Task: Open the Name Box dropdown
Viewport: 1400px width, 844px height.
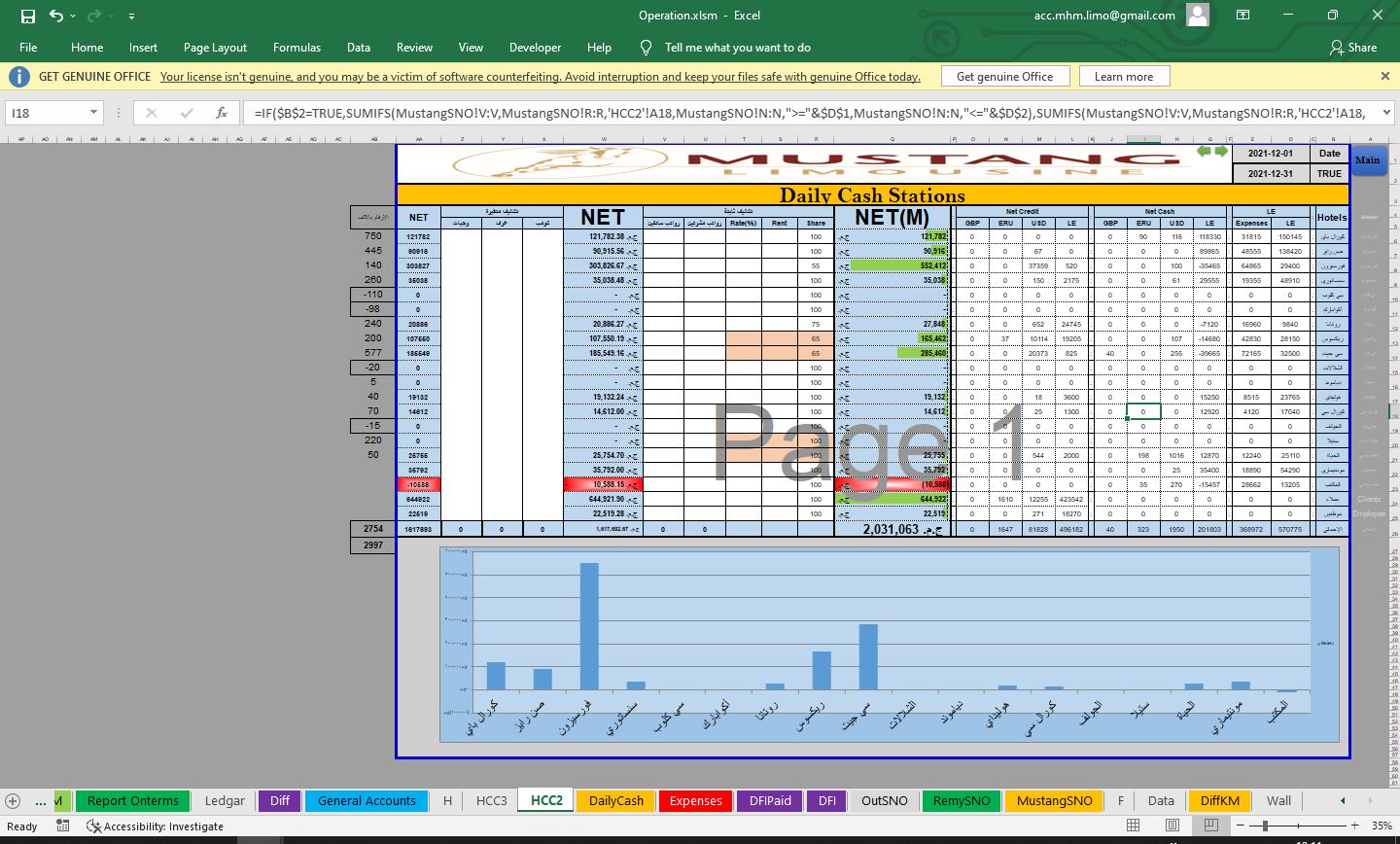Action: pyautogui.click(x=93, y=113)
